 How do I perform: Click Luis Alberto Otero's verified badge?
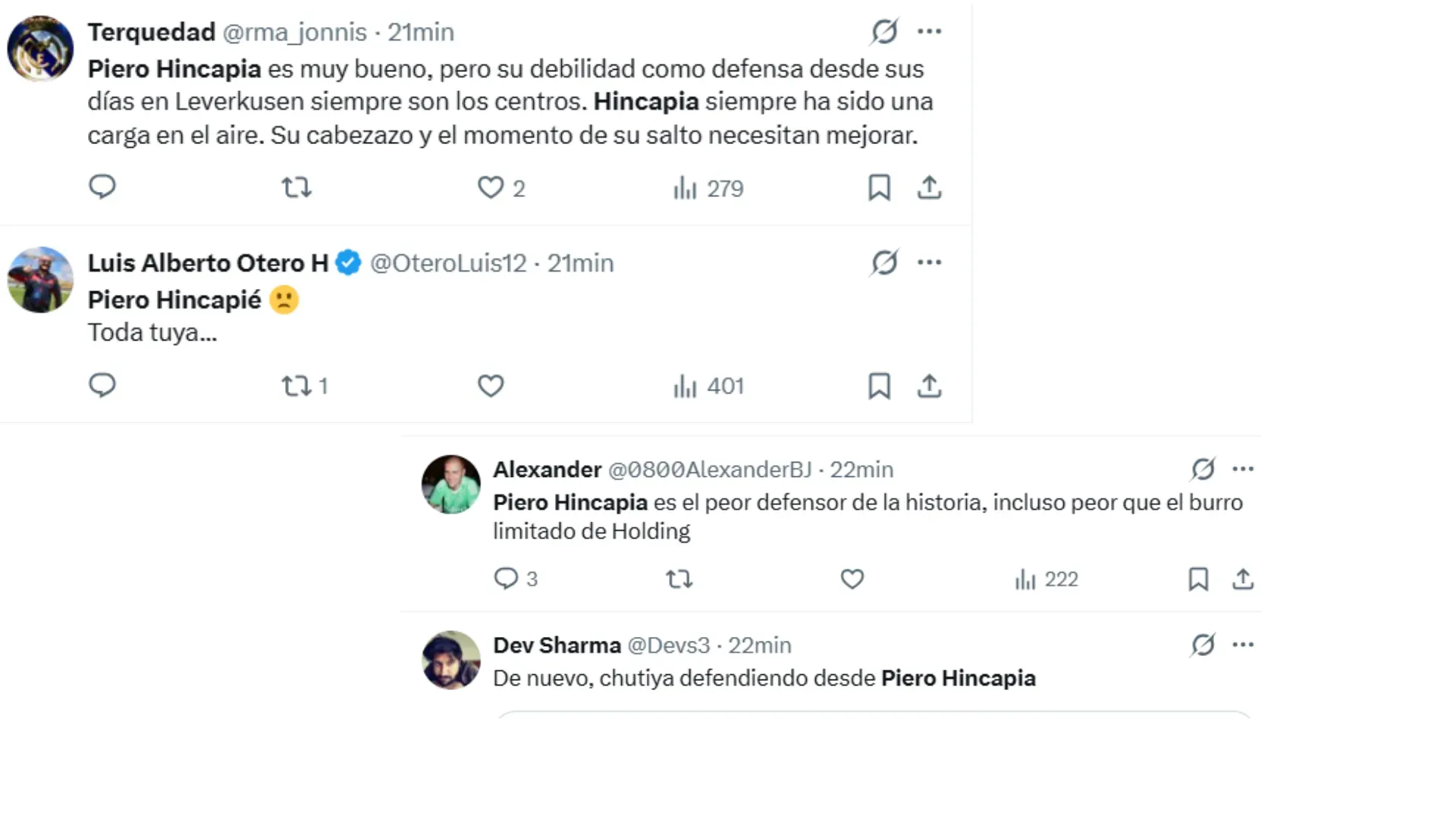pos(348,262)
